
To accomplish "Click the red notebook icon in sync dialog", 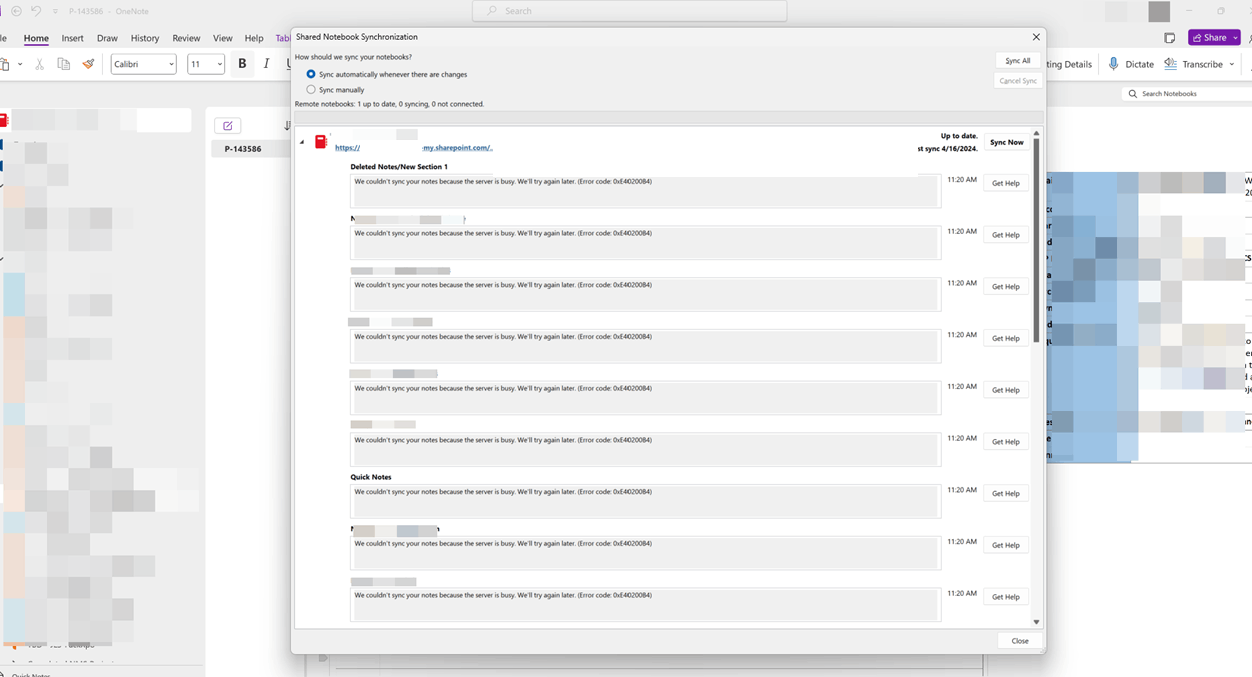I will (x=321, y=142).
